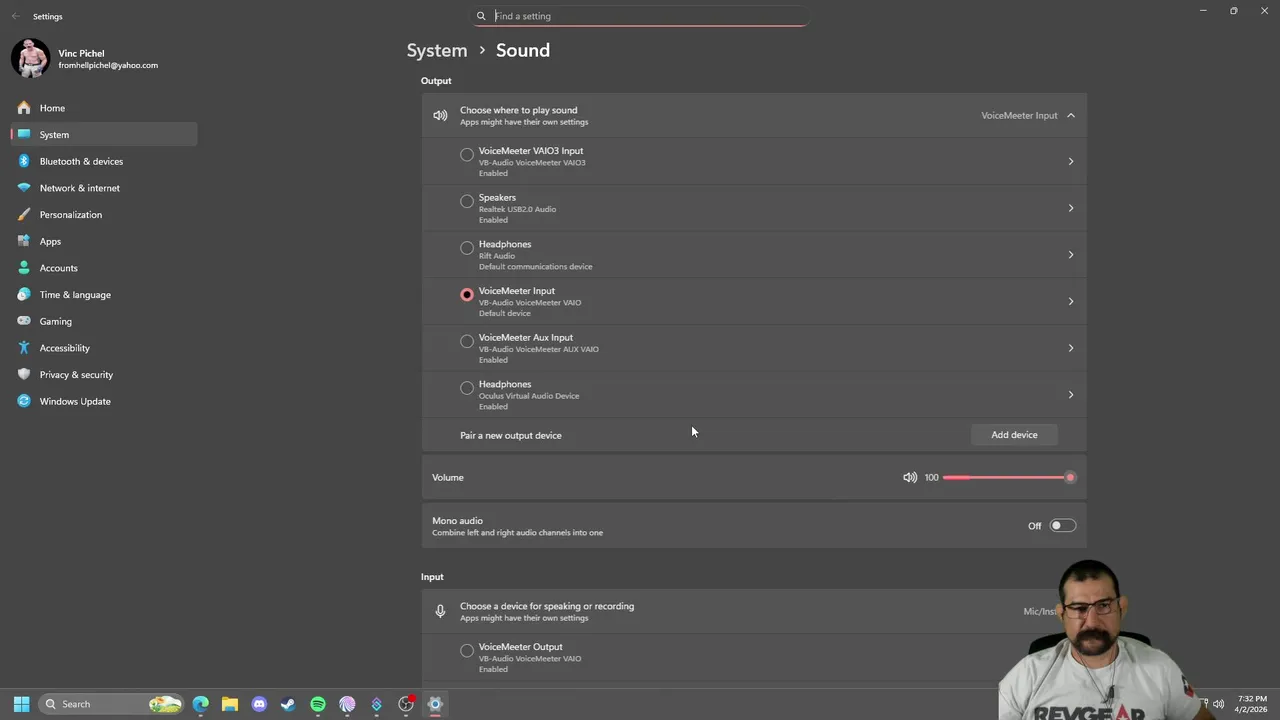Image resolution: width=1280 pixels, height=720 pixels.
Task: Click the Bluetooth & devices sidebar icon
Action: [x=22, y=161]
